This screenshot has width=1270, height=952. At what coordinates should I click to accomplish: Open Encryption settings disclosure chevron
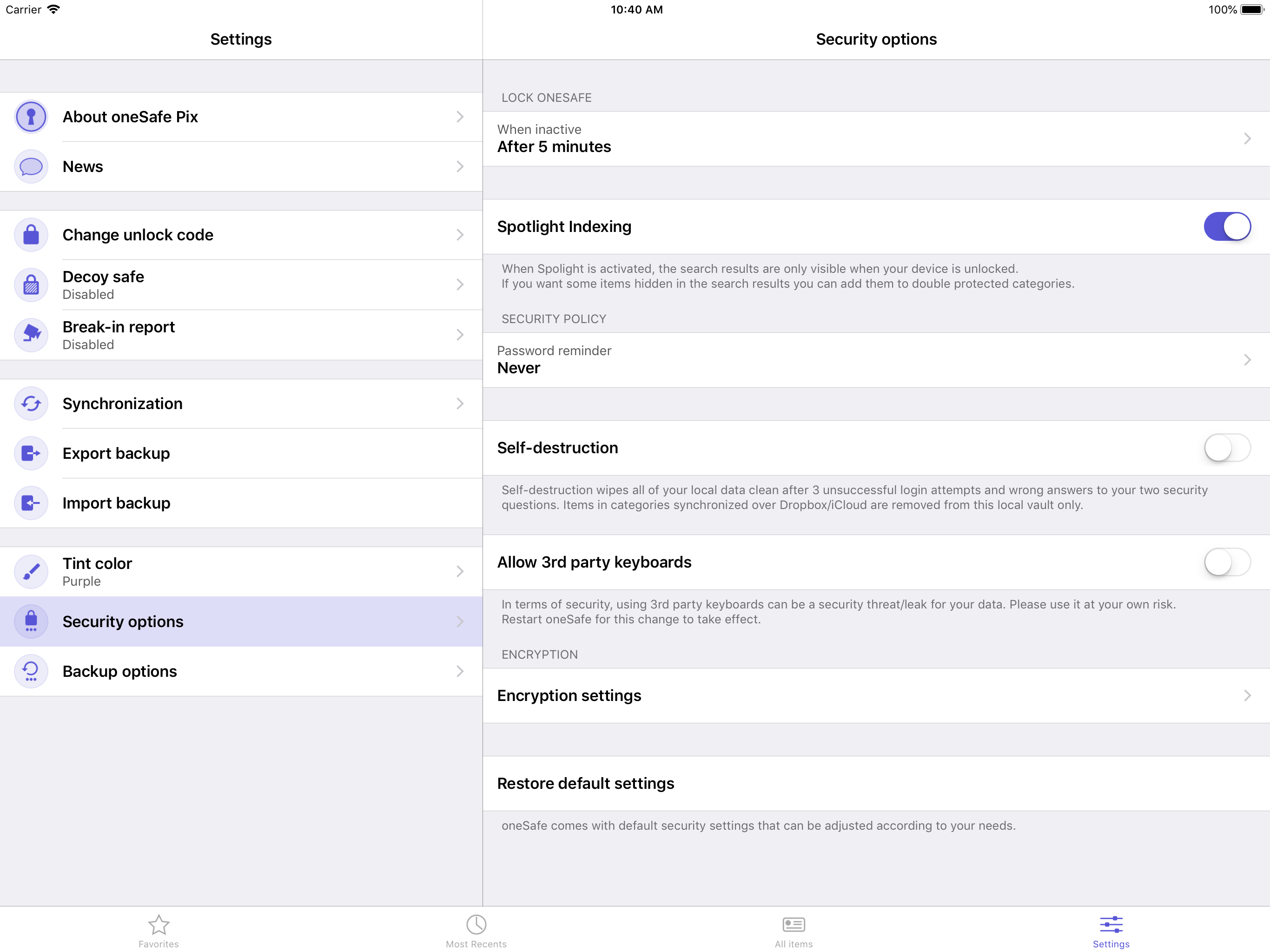point(1247,695)
